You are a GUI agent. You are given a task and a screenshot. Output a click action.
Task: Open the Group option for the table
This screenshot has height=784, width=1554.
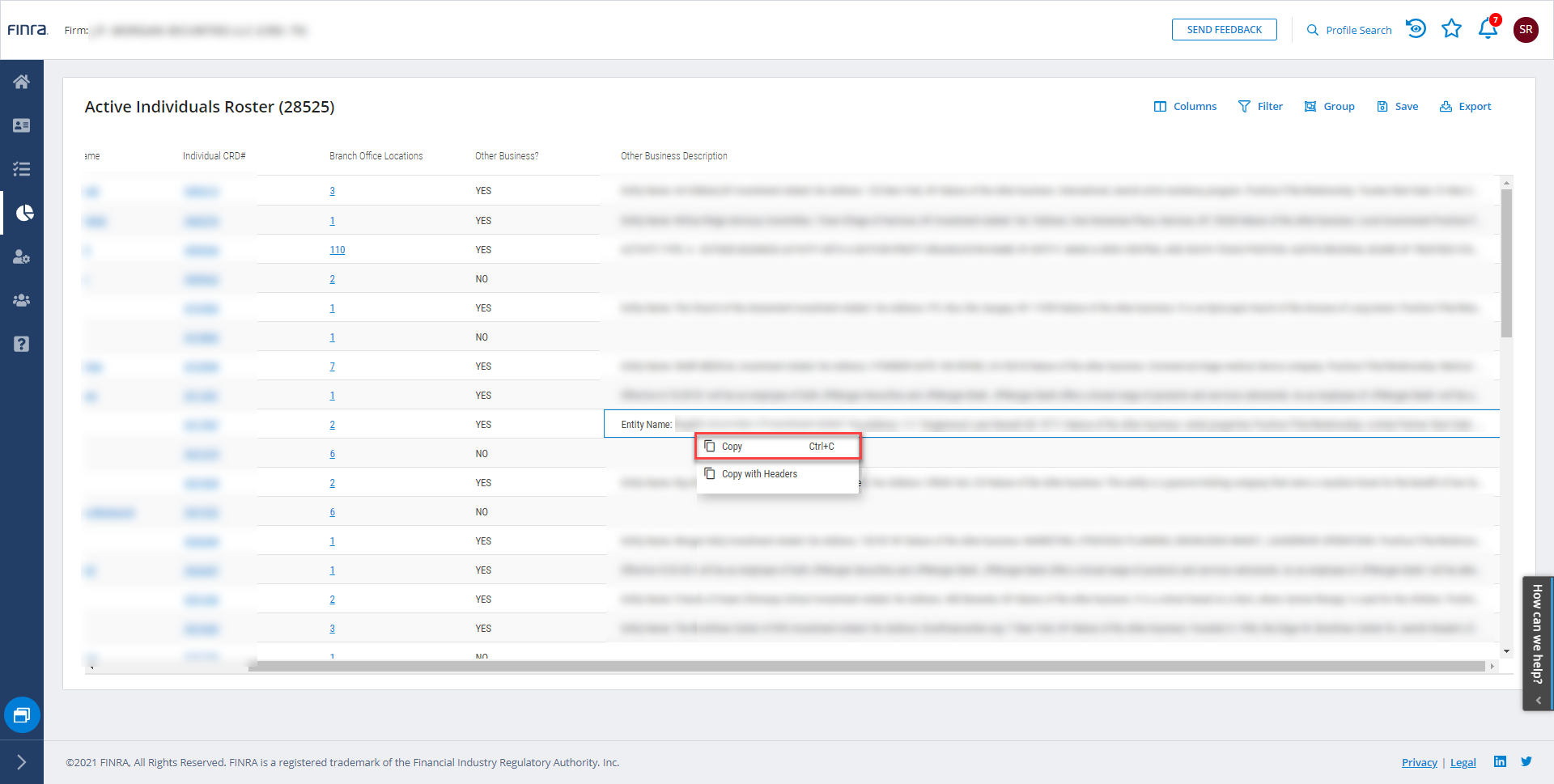[1329, 106]
